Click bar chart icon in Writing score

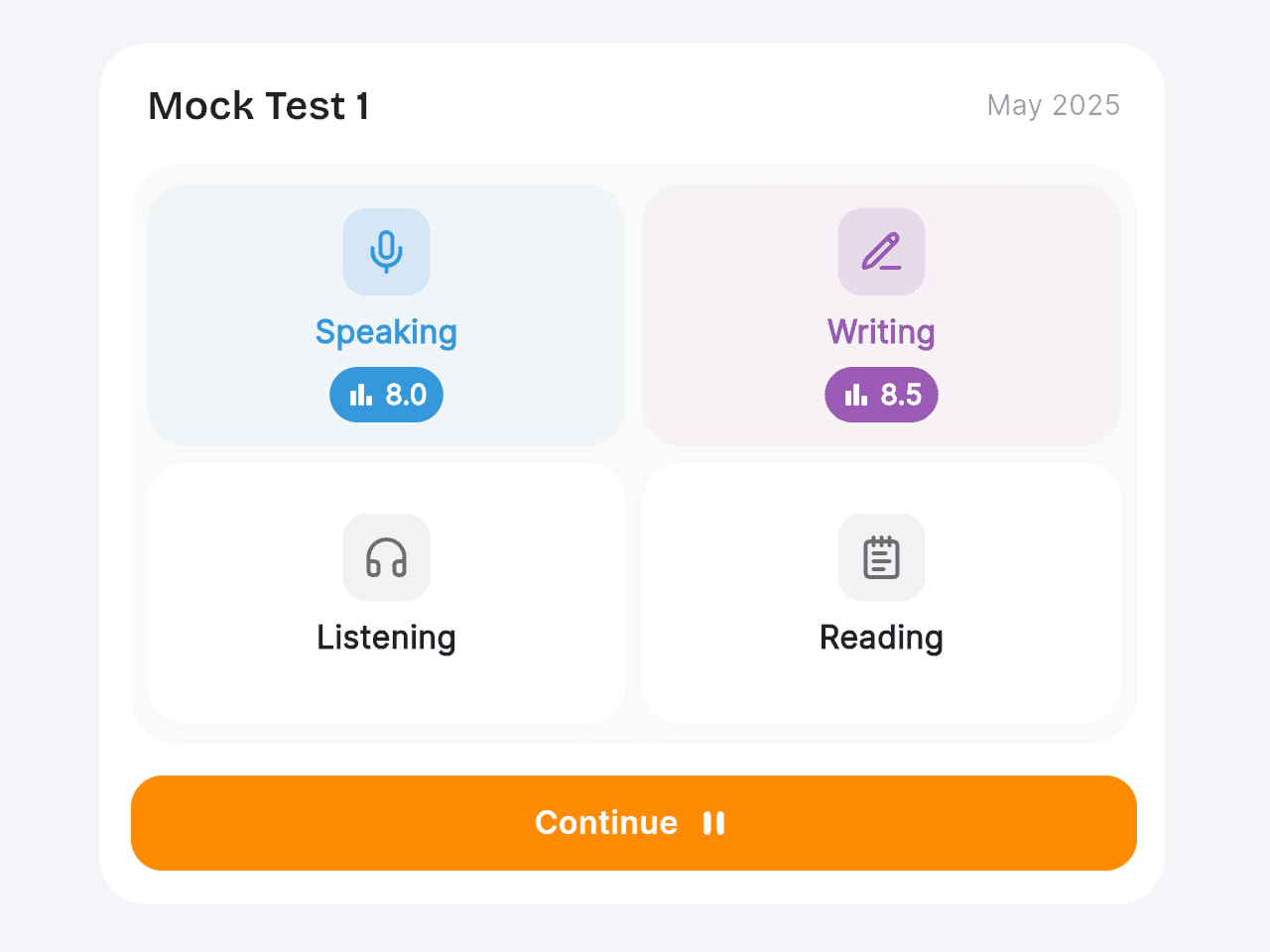[856, 395]
